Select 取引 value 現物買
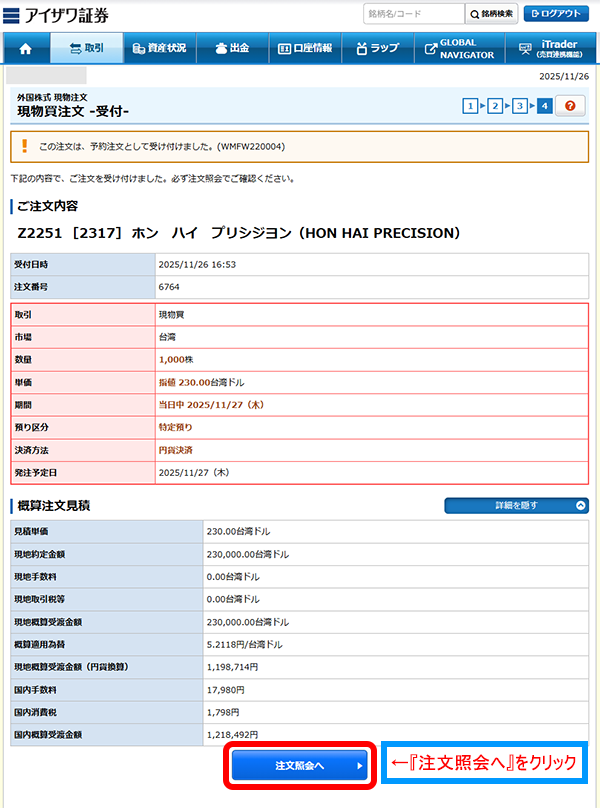 click(171, 314)
